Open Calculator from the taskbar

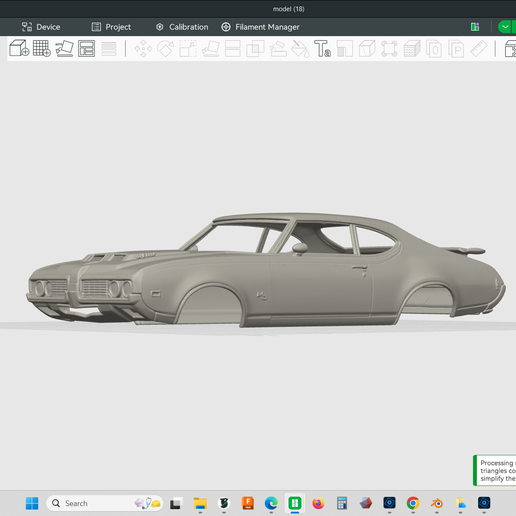pos(342,503)
